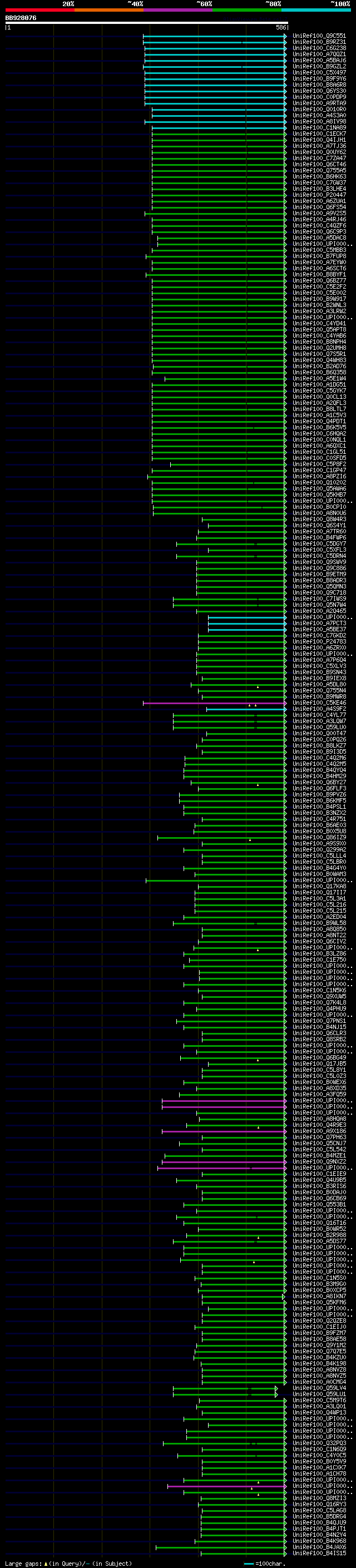Click the UniRef100_B4K198 label
356x1568 pixels.
(319, 1363)
